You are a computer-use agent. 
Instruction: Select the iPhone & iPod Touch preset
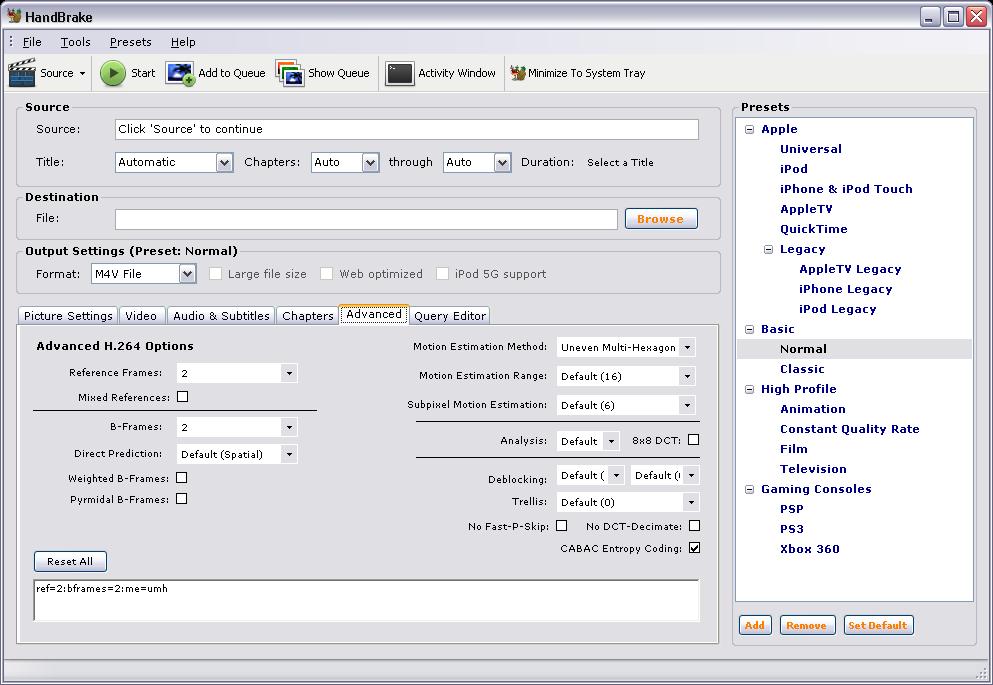(x=846, y=189)
